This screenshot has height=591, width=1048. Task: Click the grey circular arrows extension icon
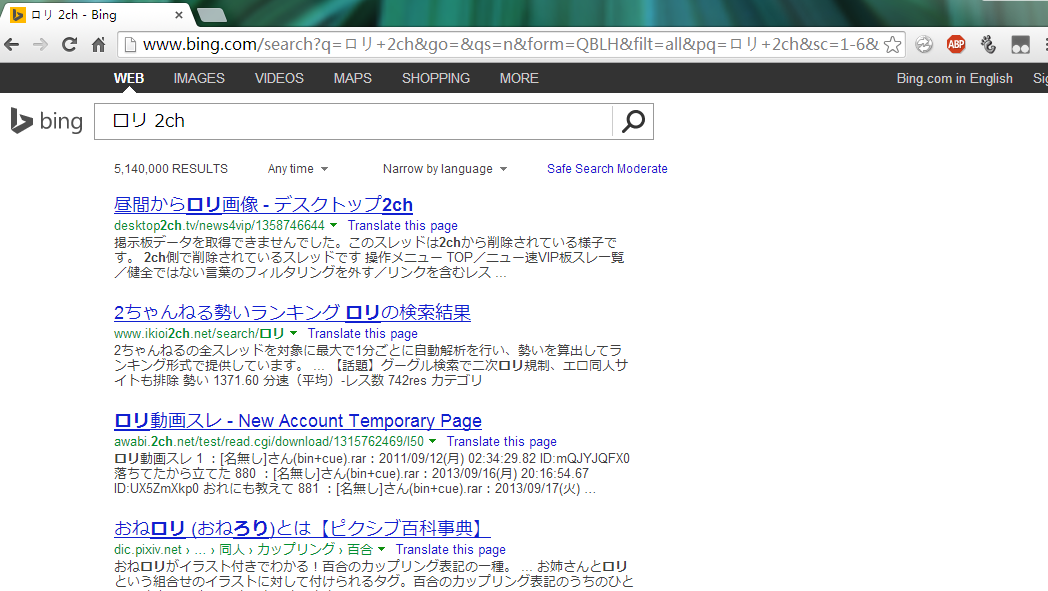924,45
